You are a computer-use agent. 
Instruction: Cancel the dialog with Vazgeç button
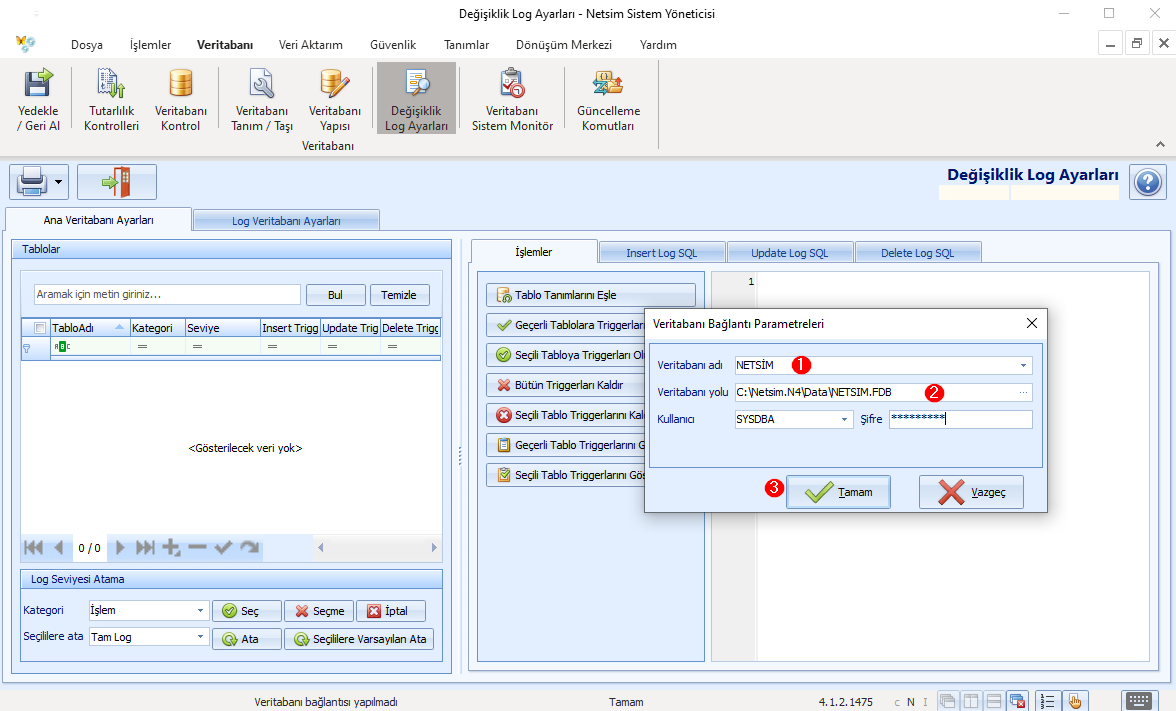click(x=971, y=492)
